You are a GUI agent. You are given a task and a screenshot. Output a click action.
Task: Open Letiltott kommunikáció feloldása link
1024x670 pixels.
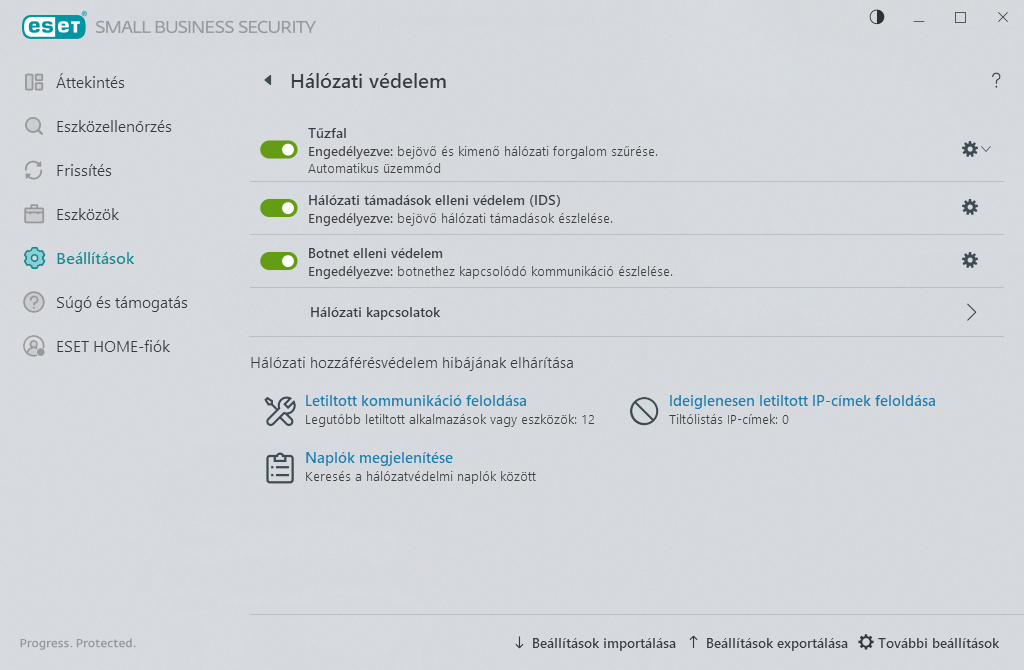coord(415,401)
